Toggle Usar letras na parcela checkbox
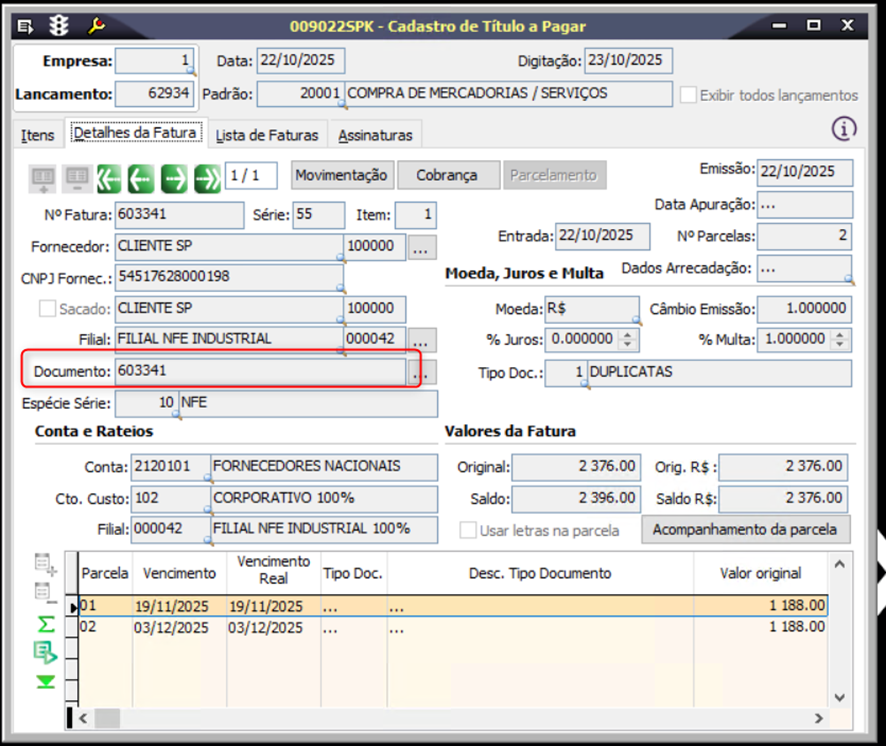 (467, 530)
